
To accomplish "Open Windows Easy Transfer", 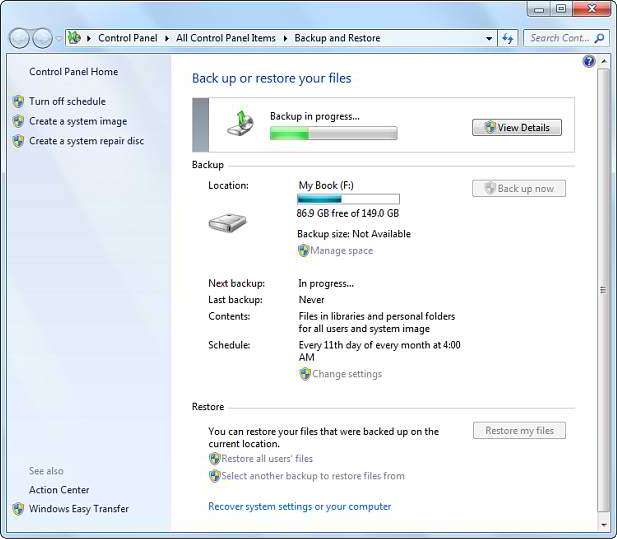I will pyautogui.click(x=79, y=509).
